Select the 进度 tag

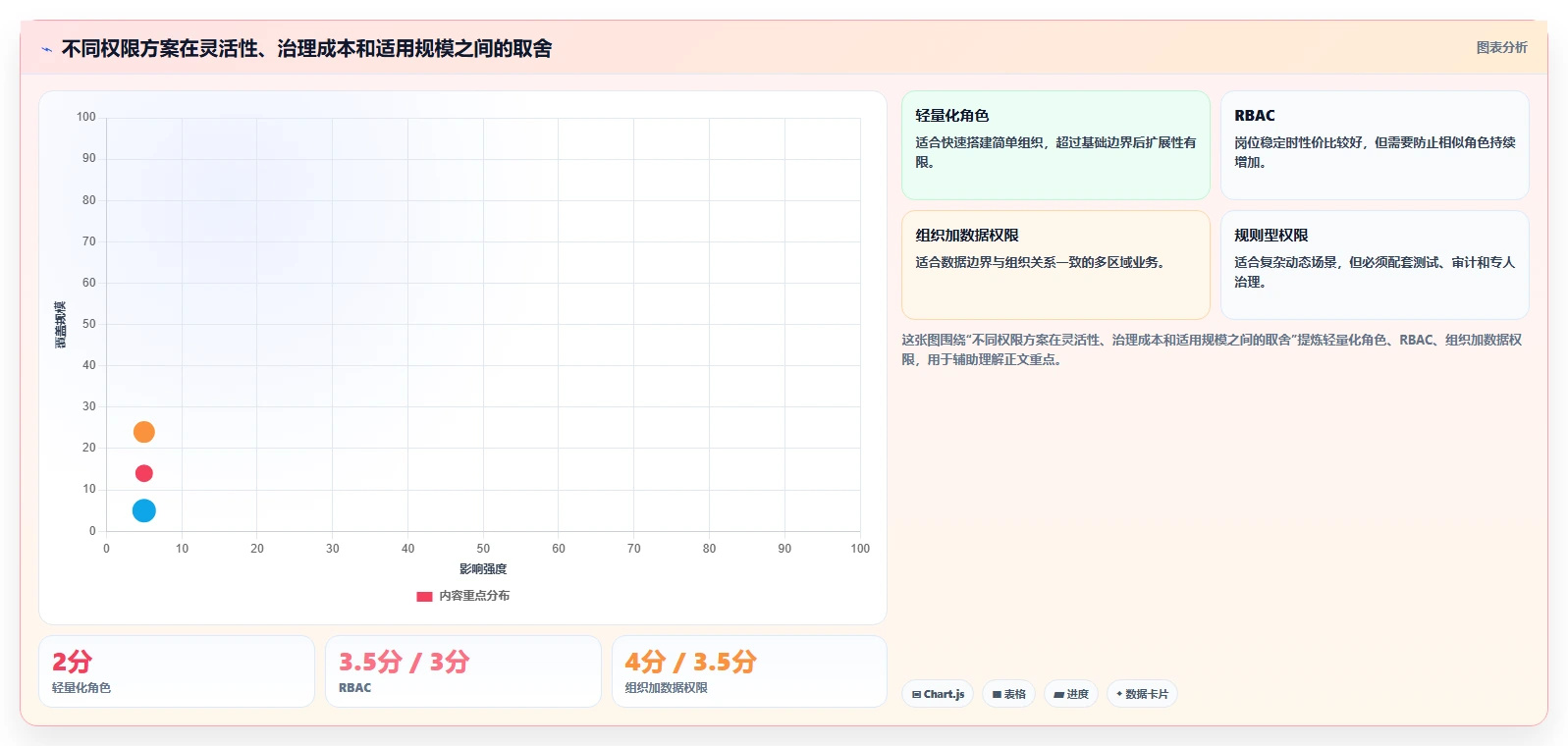(1071, 694)
